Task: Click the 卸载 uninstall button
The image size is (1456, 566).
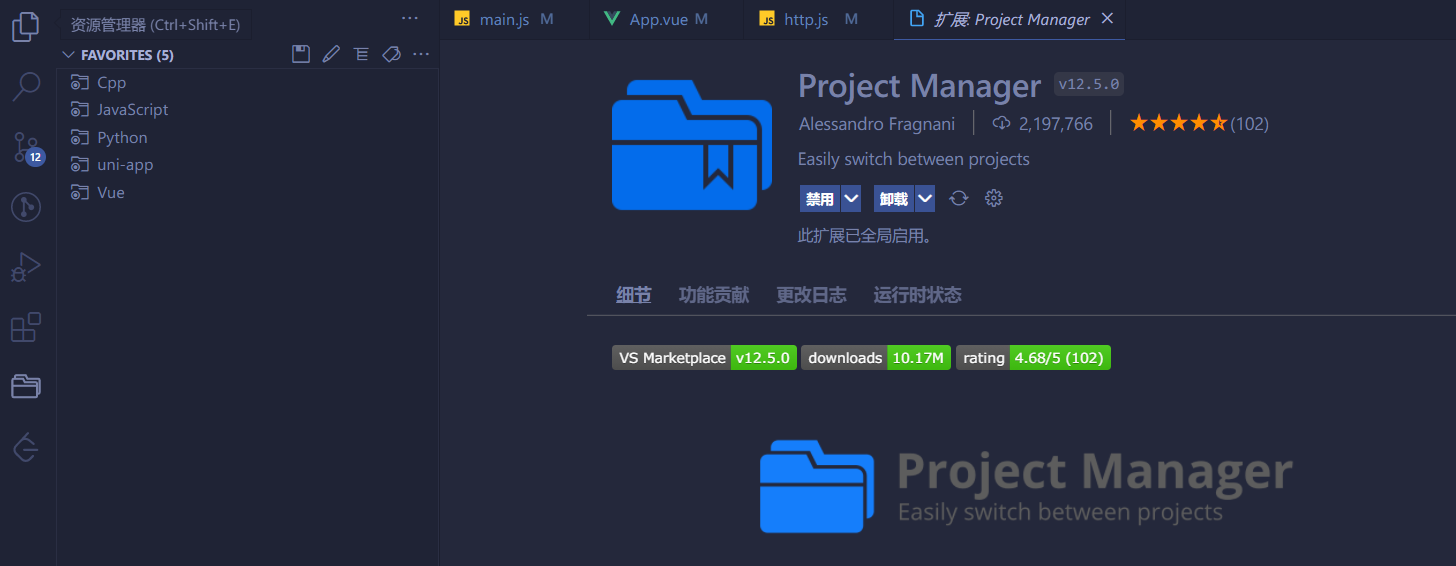Action: click(894, 199)
